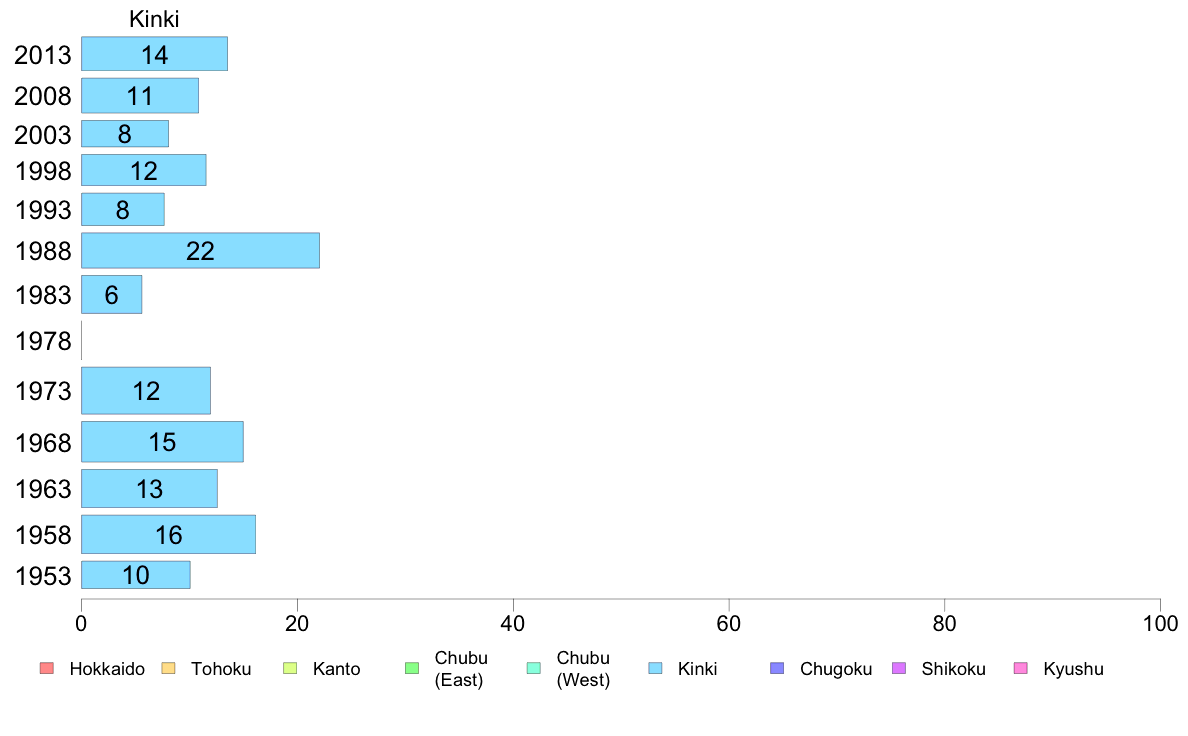Image resolution: width=1188 pixels, height=736 pixels.
Task: Click the Kyushu pink legend swatch
Action: (x=1021, y=668)
